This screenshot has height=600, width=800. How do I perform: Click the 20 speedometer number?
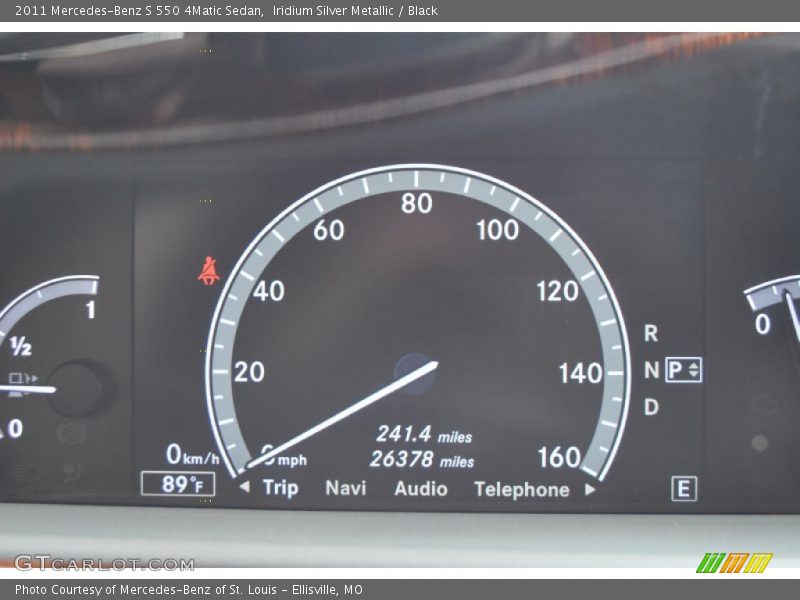click(249, 372)
